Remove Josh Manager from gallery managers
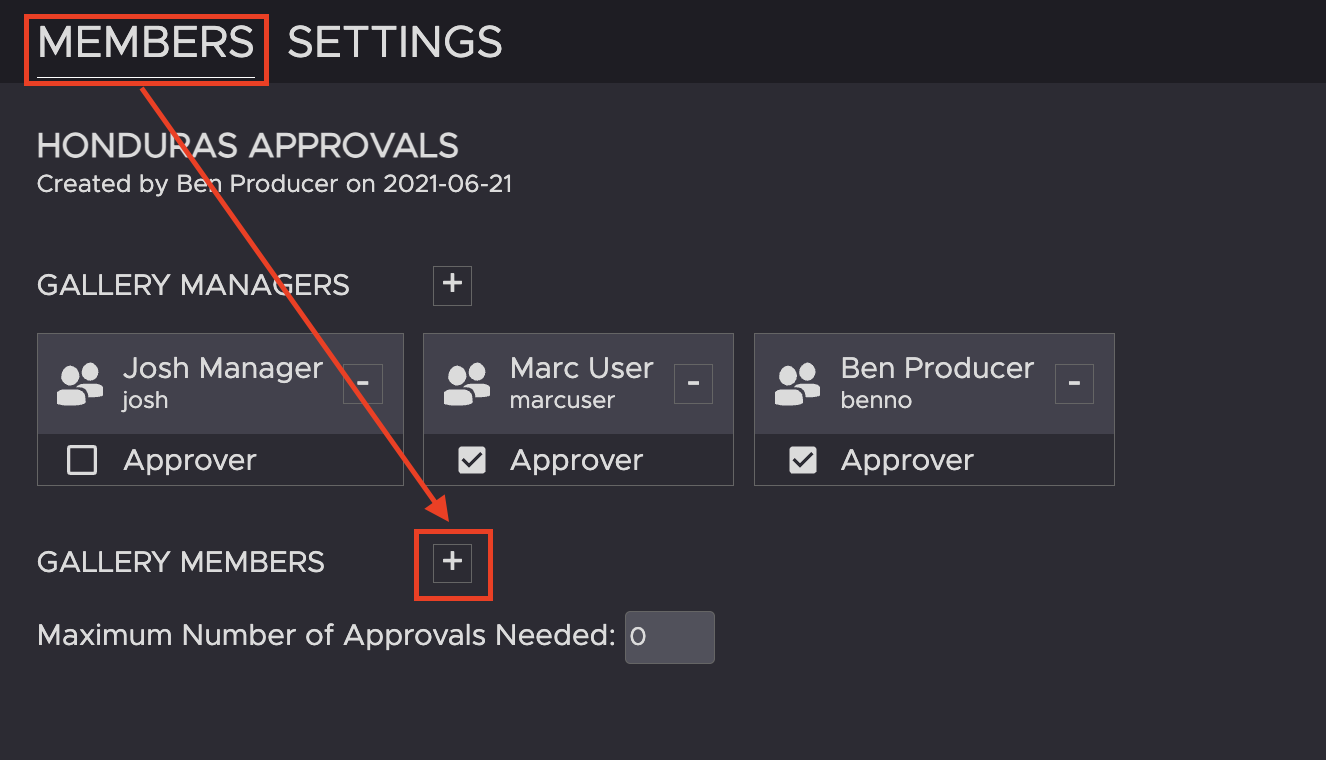 tap(363, 384)
